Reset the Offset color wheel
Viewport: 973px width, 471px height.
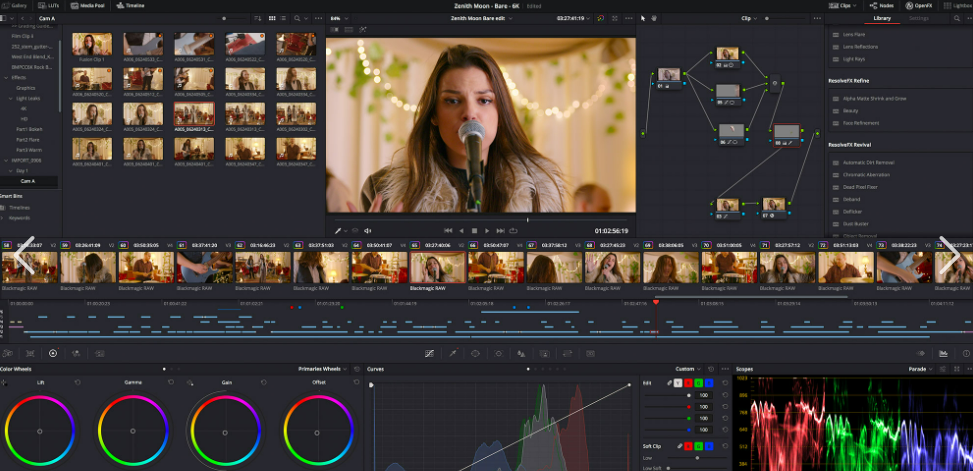(x=357, y=382)
